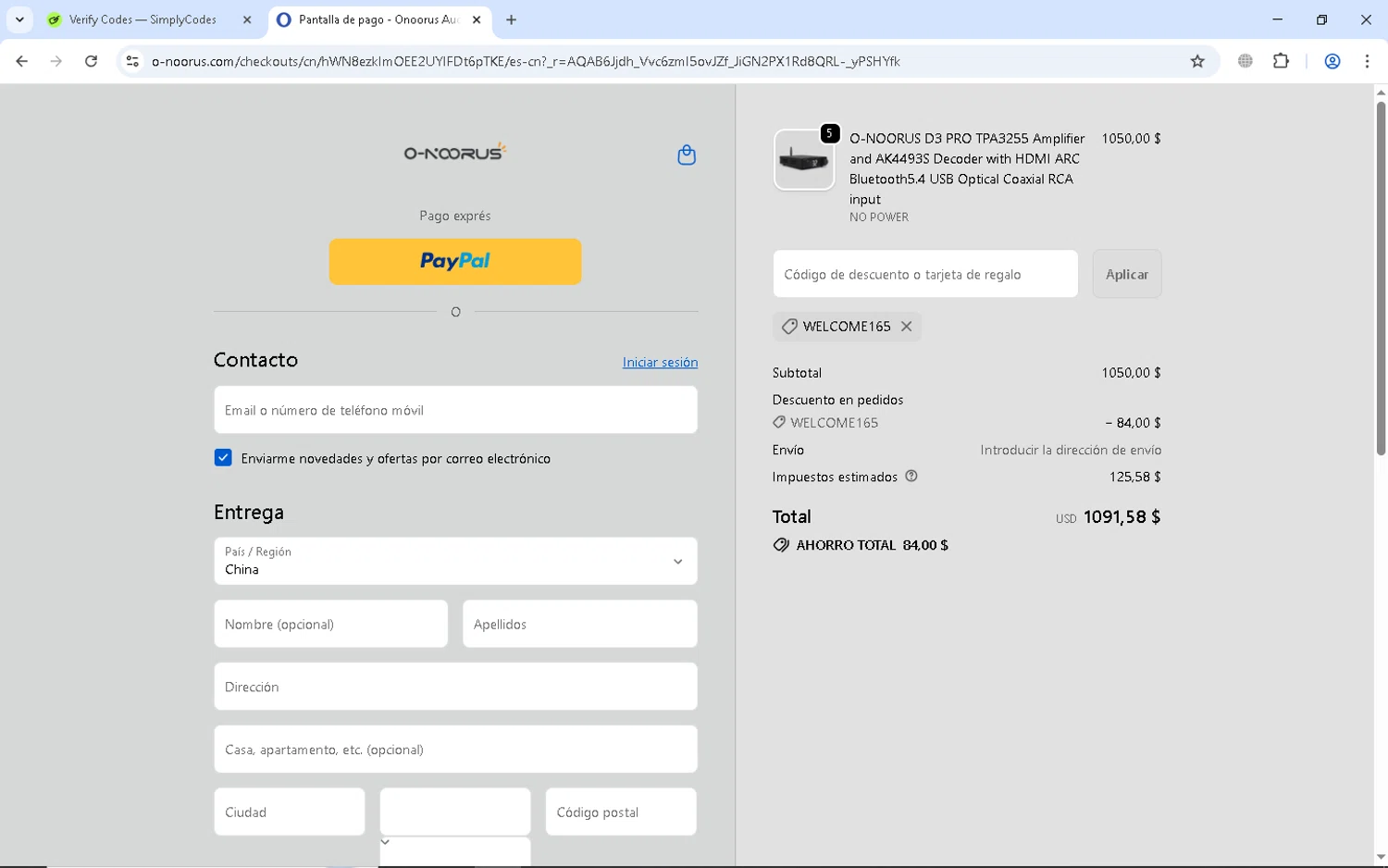Go back to the previous page

[x=21, y=61]
